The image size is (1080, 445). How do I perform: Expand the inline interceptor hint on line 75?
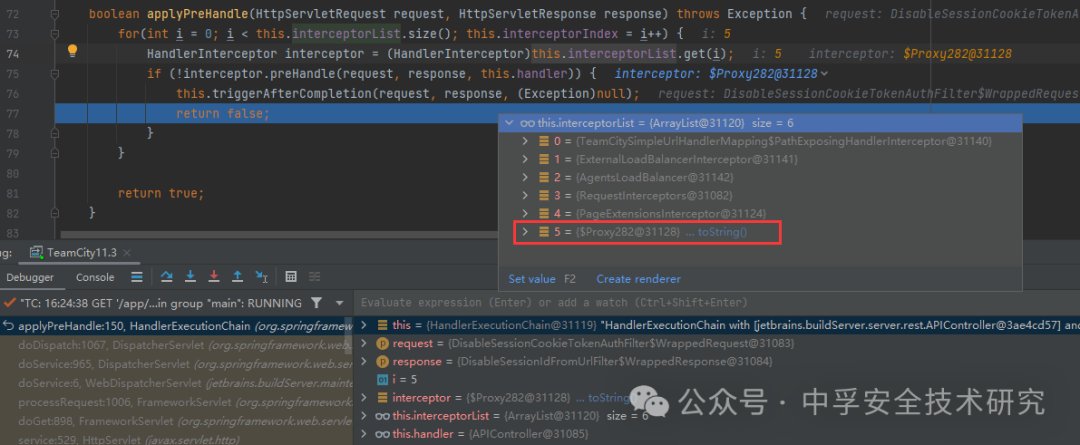pyautogui.click(x=825, y=74)
